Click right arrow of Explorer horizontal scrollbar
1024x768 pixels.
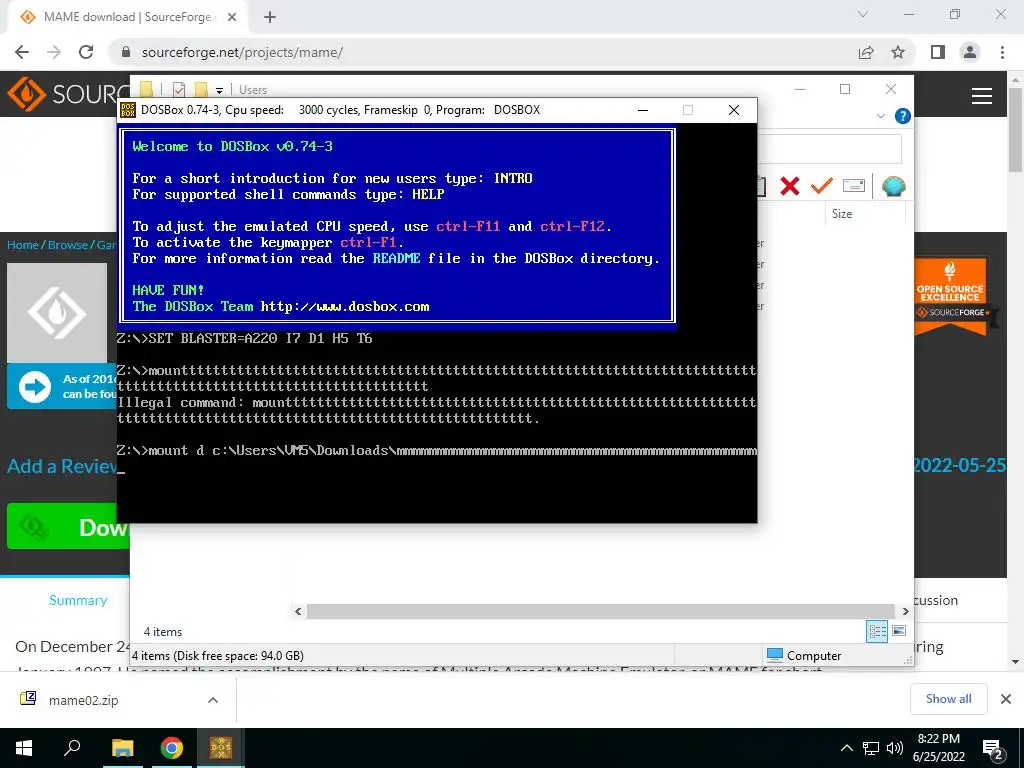click(x=905, y=611)
